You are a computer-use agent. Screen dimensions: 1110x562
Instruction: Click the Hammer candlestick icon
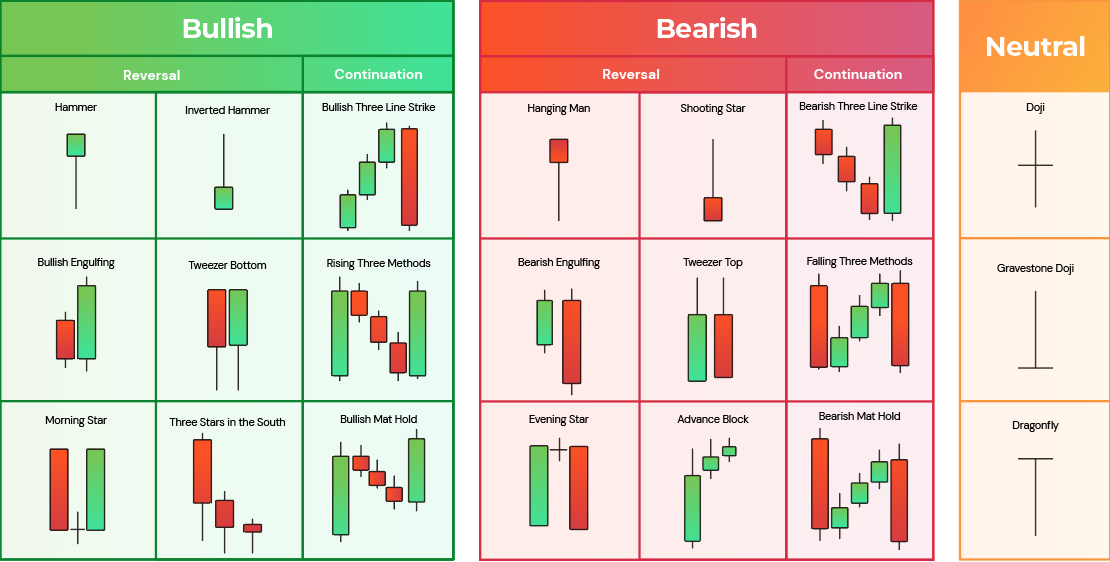(76, 168)
